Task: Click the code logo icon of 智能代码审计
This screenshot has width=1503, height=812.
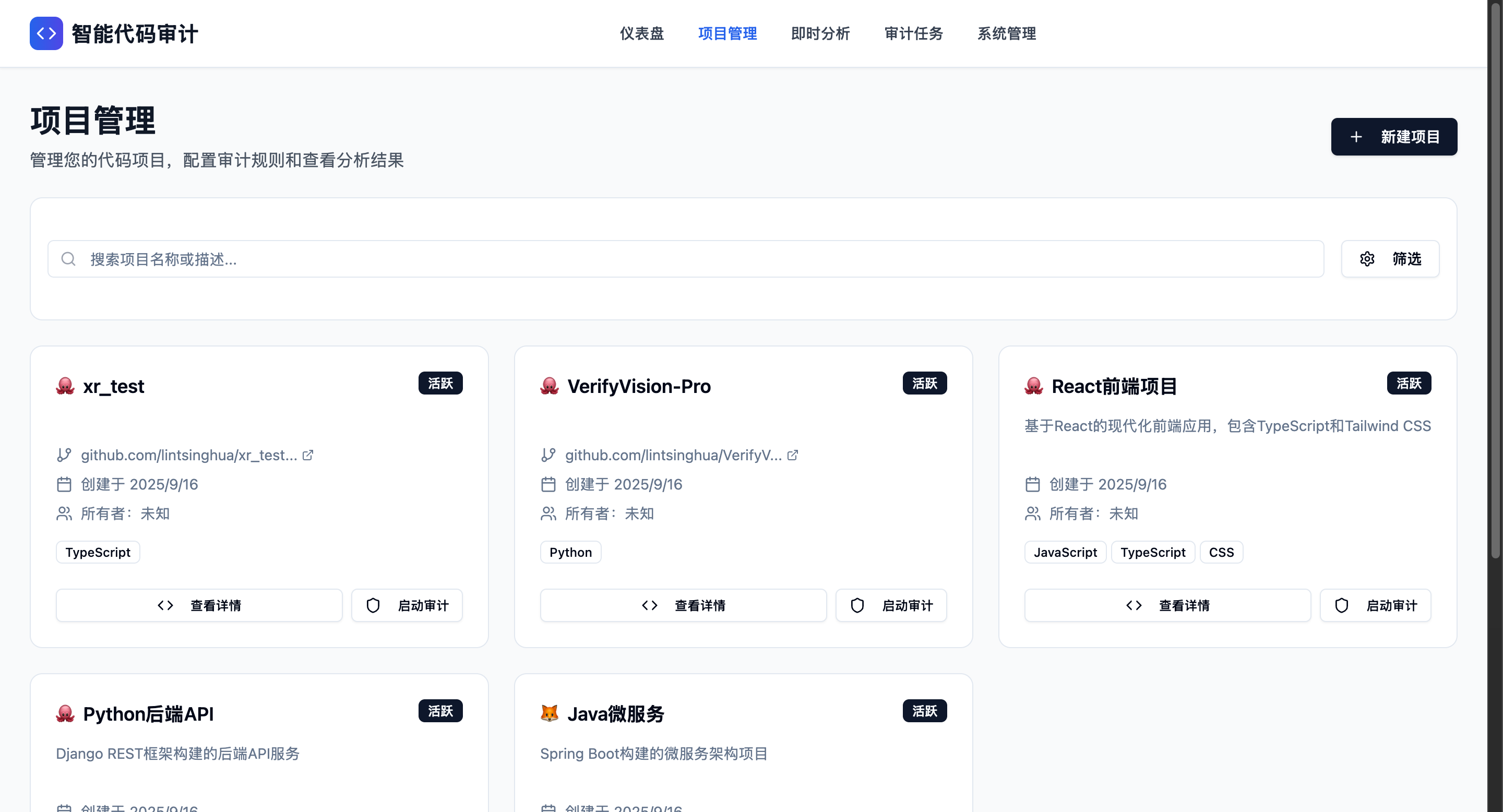Action: click(x=46, y=33)
